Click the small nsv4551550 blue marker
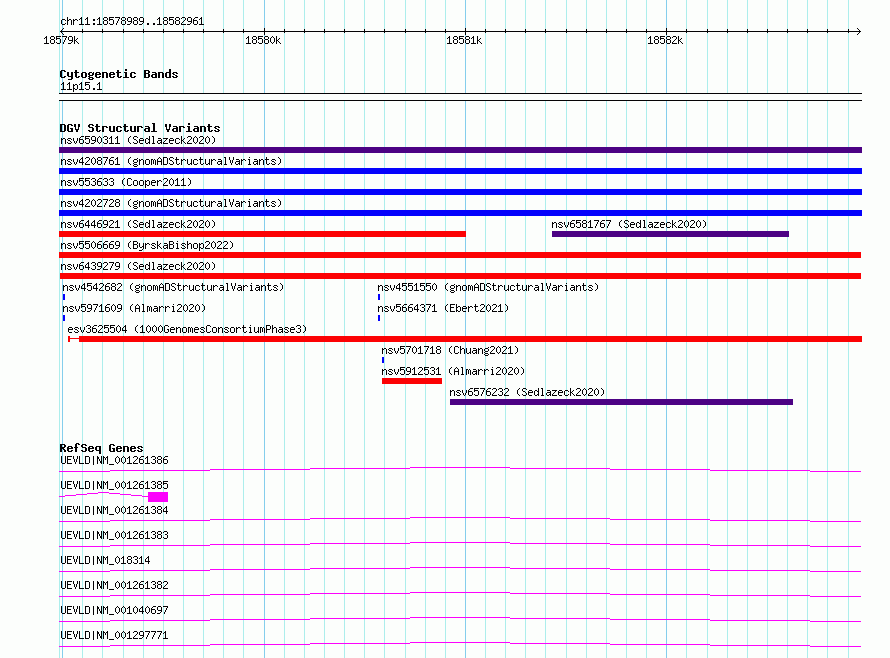Image resolution: width=890 pixels, height=658 pixels. coord(379,297)
